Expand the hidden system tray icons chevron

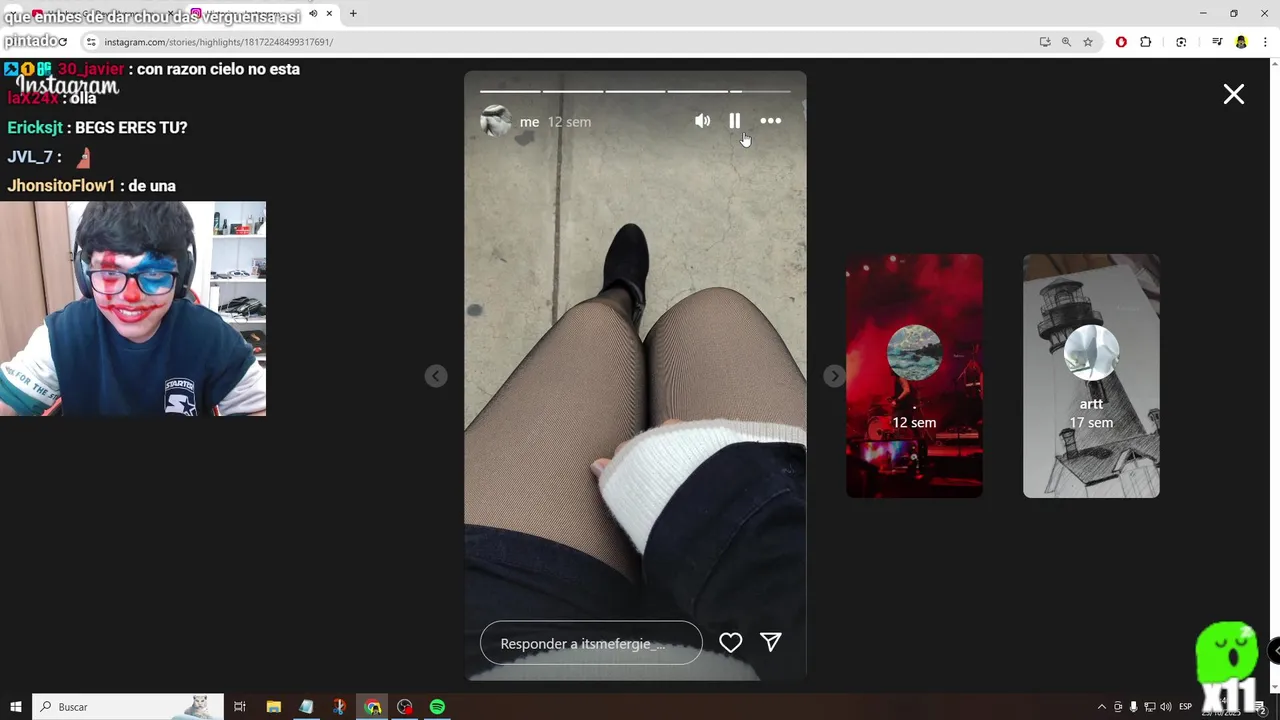[1102, 707]
